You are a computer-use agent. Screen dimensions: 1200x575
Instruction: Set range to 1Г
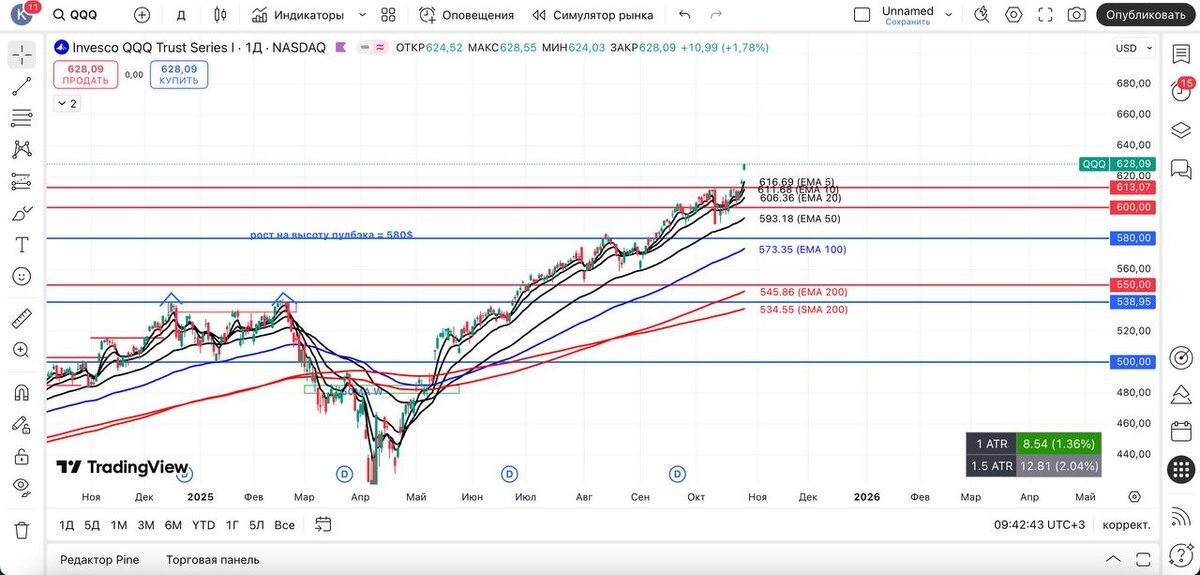[x=232, y=525]
